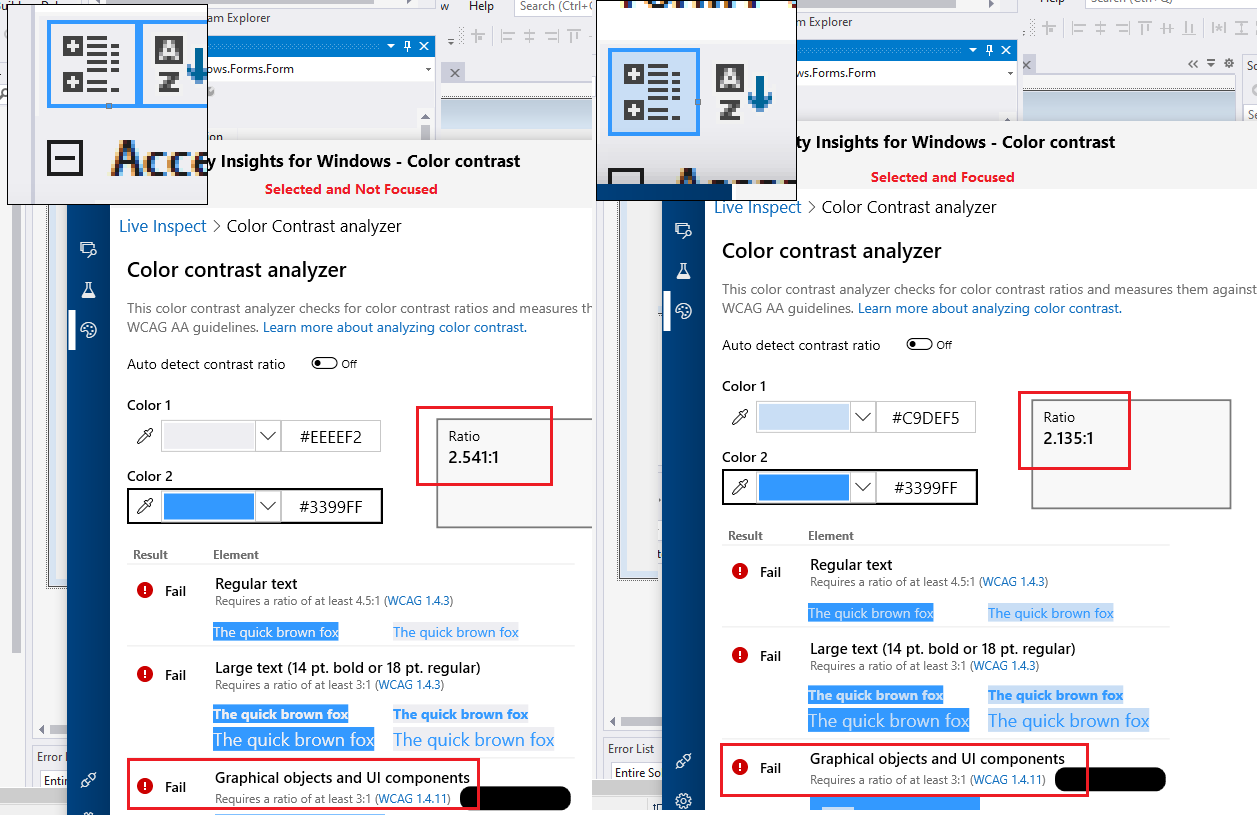
Task: Open the settings gear in the right sidebar
Action: click(683, 801)
